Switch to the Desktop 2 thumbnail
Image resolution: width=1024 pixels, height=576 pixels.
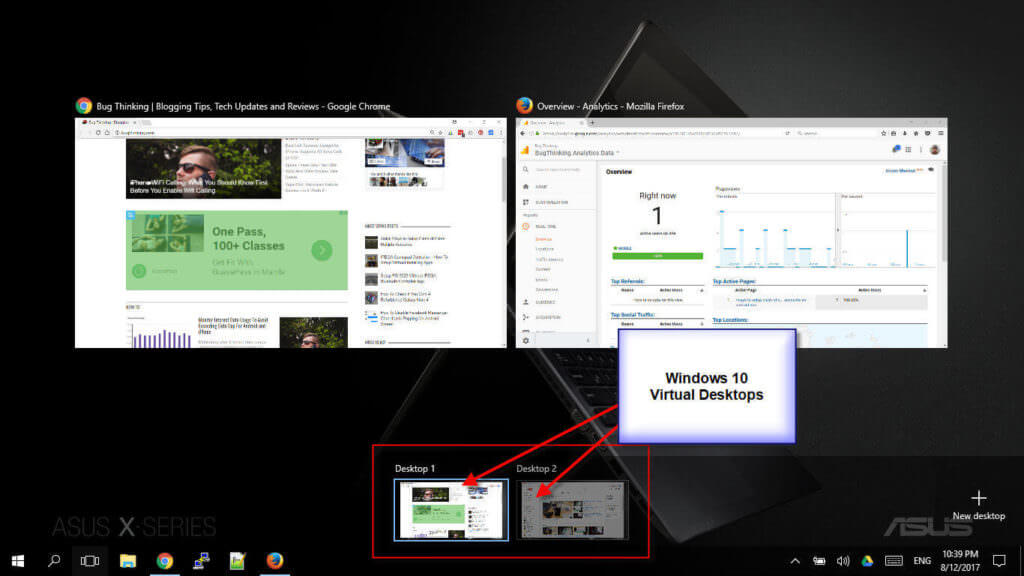pos(572,510)
